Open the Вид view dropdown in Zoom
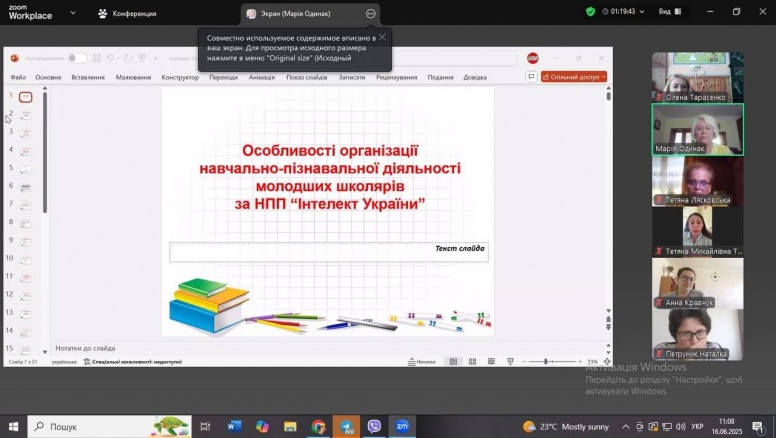The height and width of the screenshot is (438, 776). (668, 12)
